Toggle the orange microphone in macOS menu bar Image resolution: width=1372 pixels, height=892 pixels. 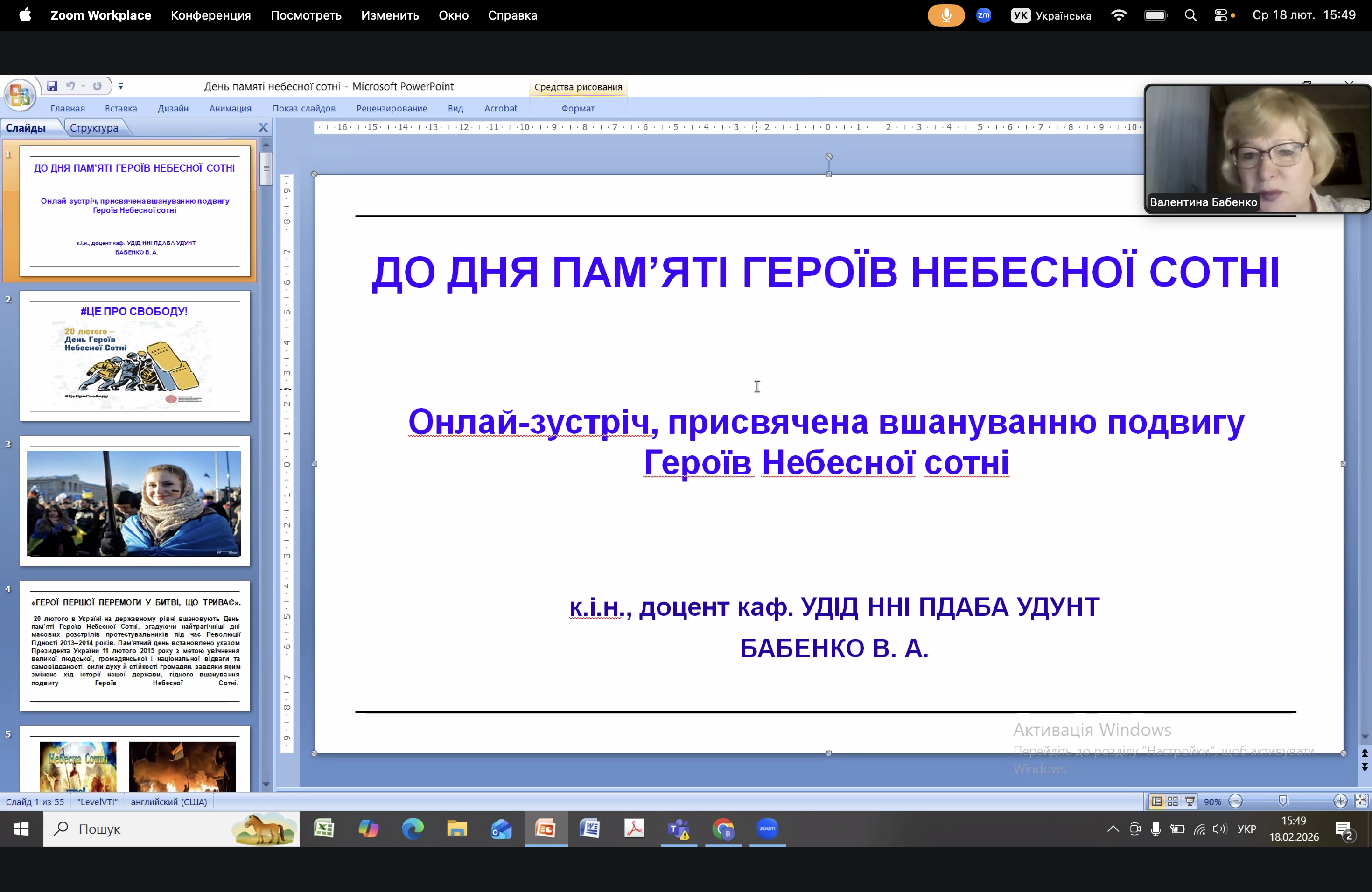(x=945, y=15)
